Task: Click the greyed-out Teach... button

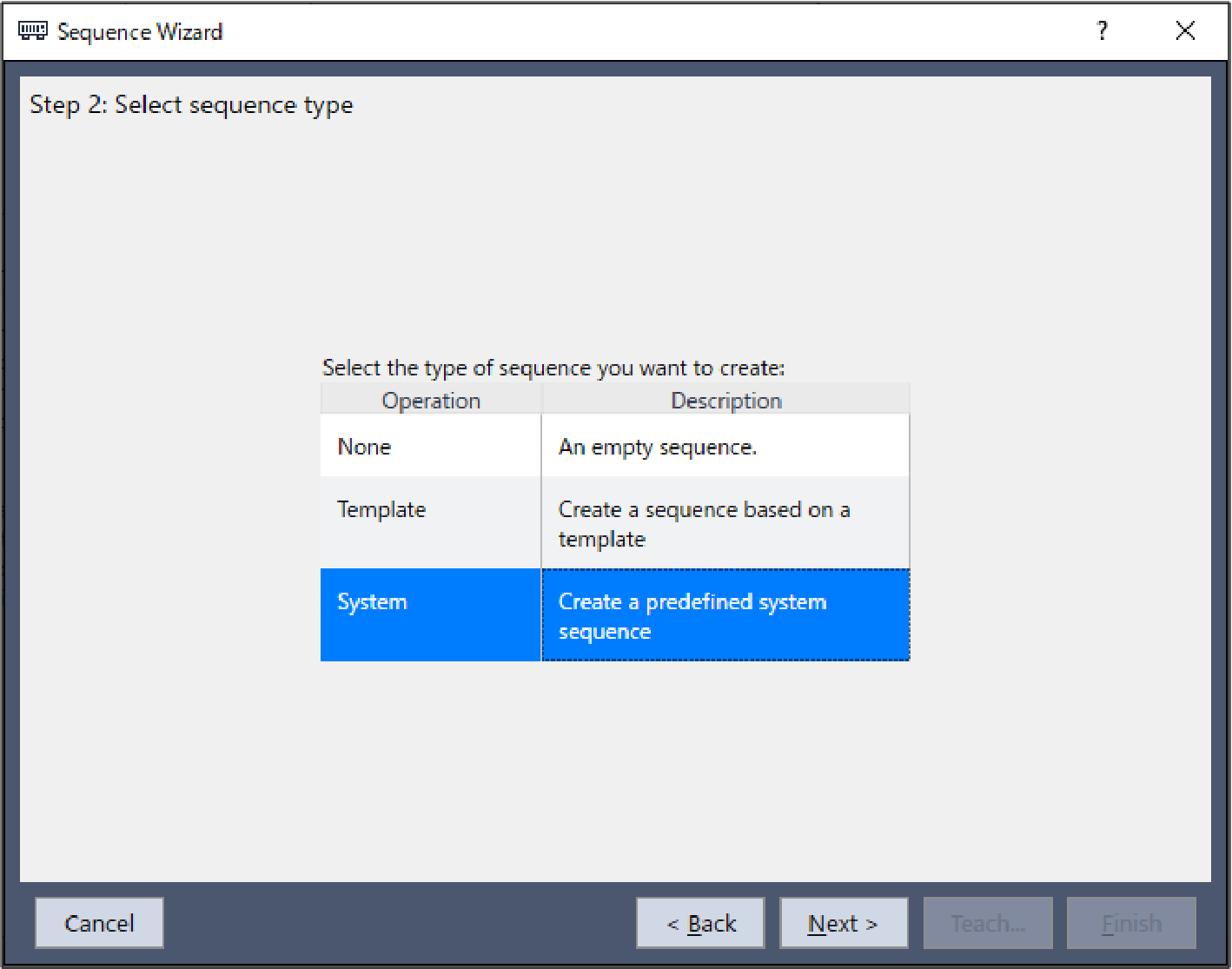Action: pyautogui.click(x=988, y=923)
